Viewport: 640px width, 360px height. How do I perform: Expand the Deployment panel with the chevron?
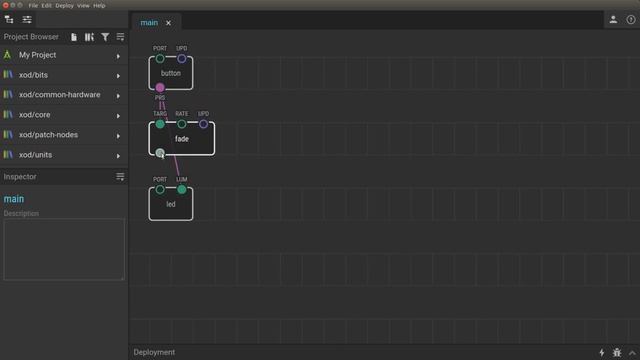(x=632, y=353)
